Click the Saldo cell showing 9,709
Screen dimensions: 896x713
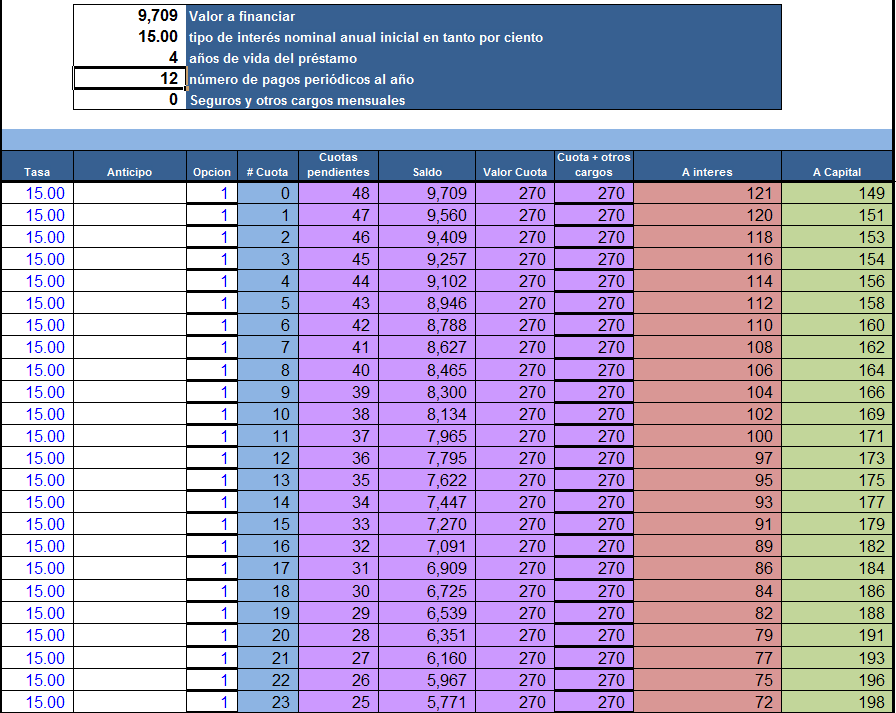(x=427, y=193)
